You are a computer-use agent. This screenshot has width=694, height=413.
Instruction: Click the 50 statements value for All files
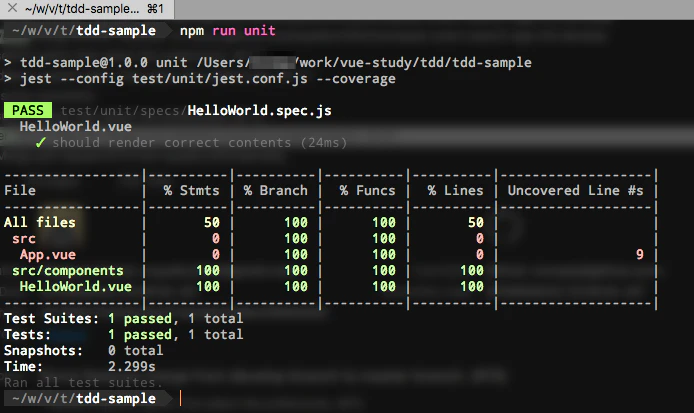click(x=212, y=222)
